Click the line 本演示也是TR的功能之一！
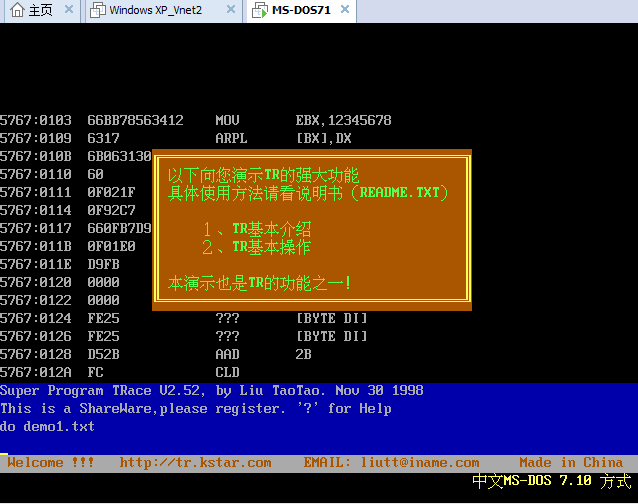This screenshot has height=504, width=638. coord(260,283)
